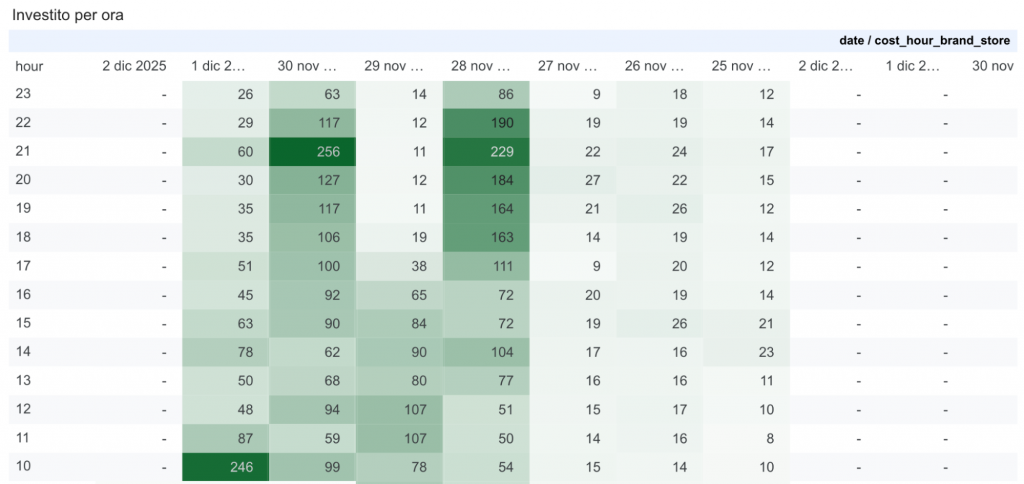Select the '28 nov' column header
The image size is (1024, 484).
[x=480, y=66]
